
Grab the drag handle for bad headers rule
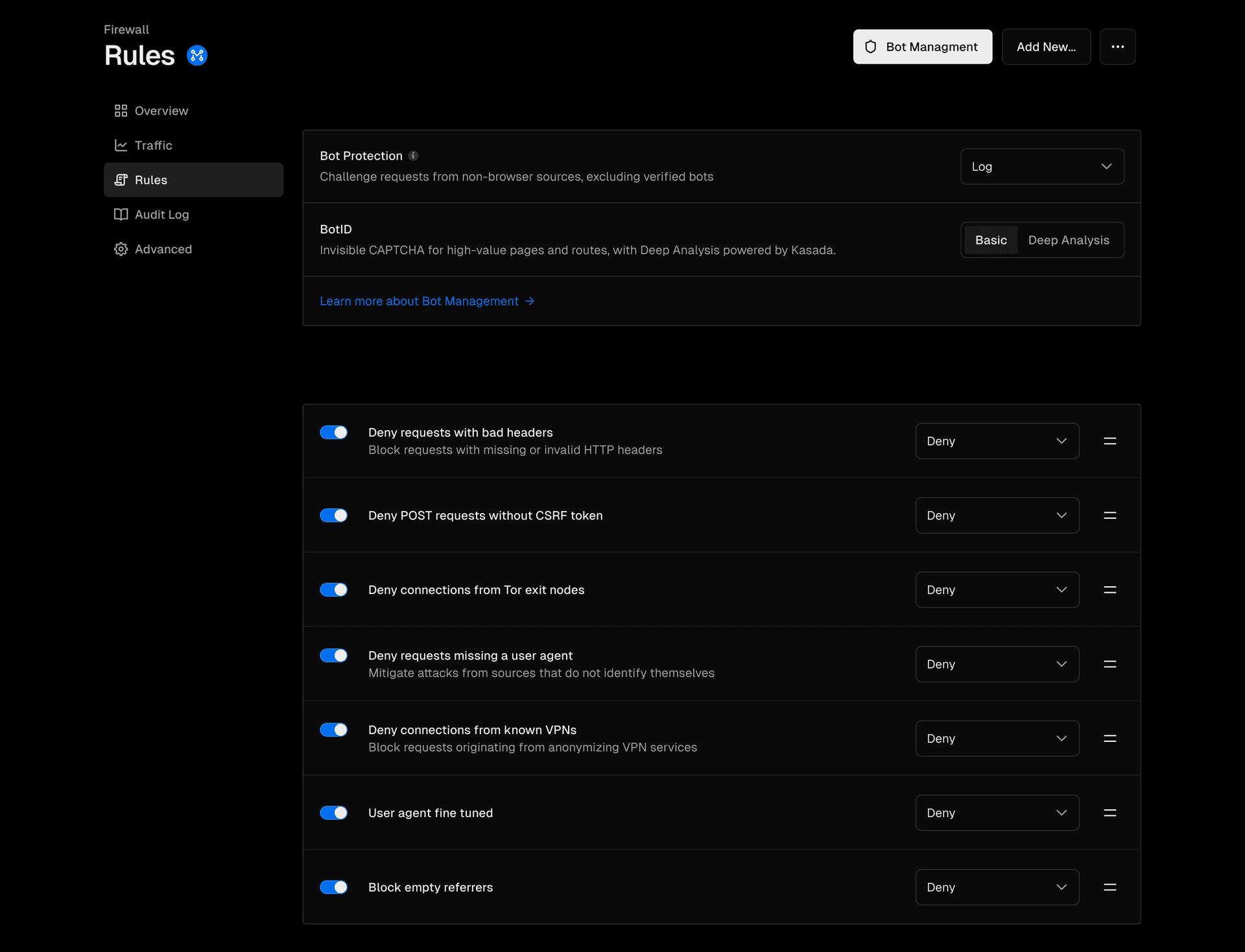pyautogui.click(x=1109, y=441)
